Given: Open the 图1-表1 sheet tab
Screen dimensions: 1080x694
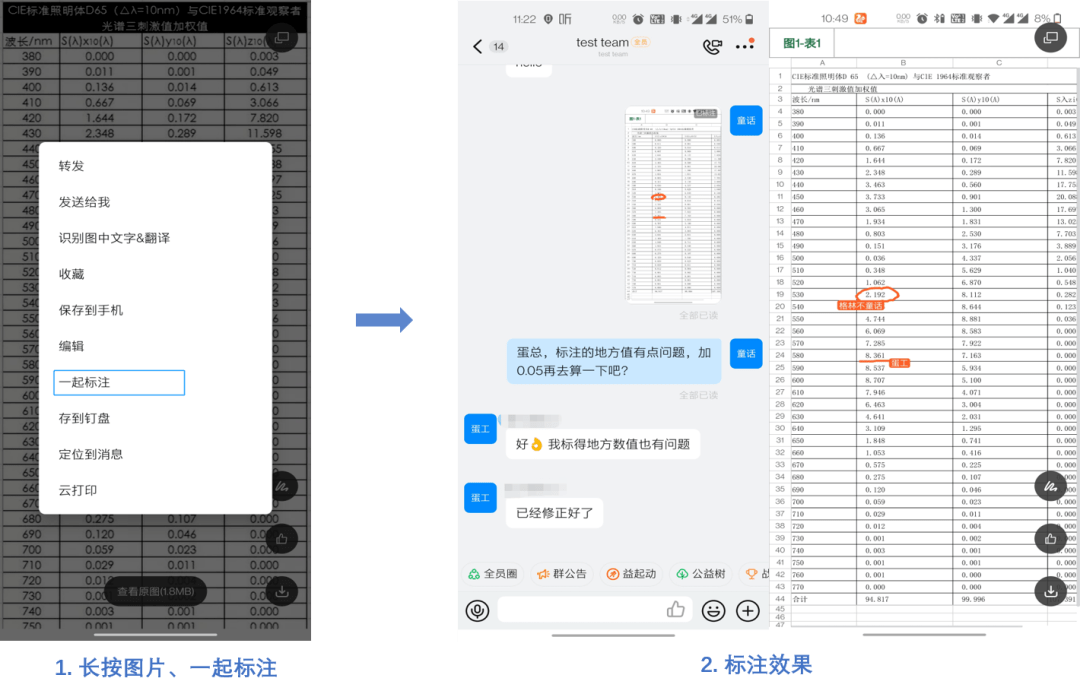Looking at the screenshot, I should click(801, 43).
